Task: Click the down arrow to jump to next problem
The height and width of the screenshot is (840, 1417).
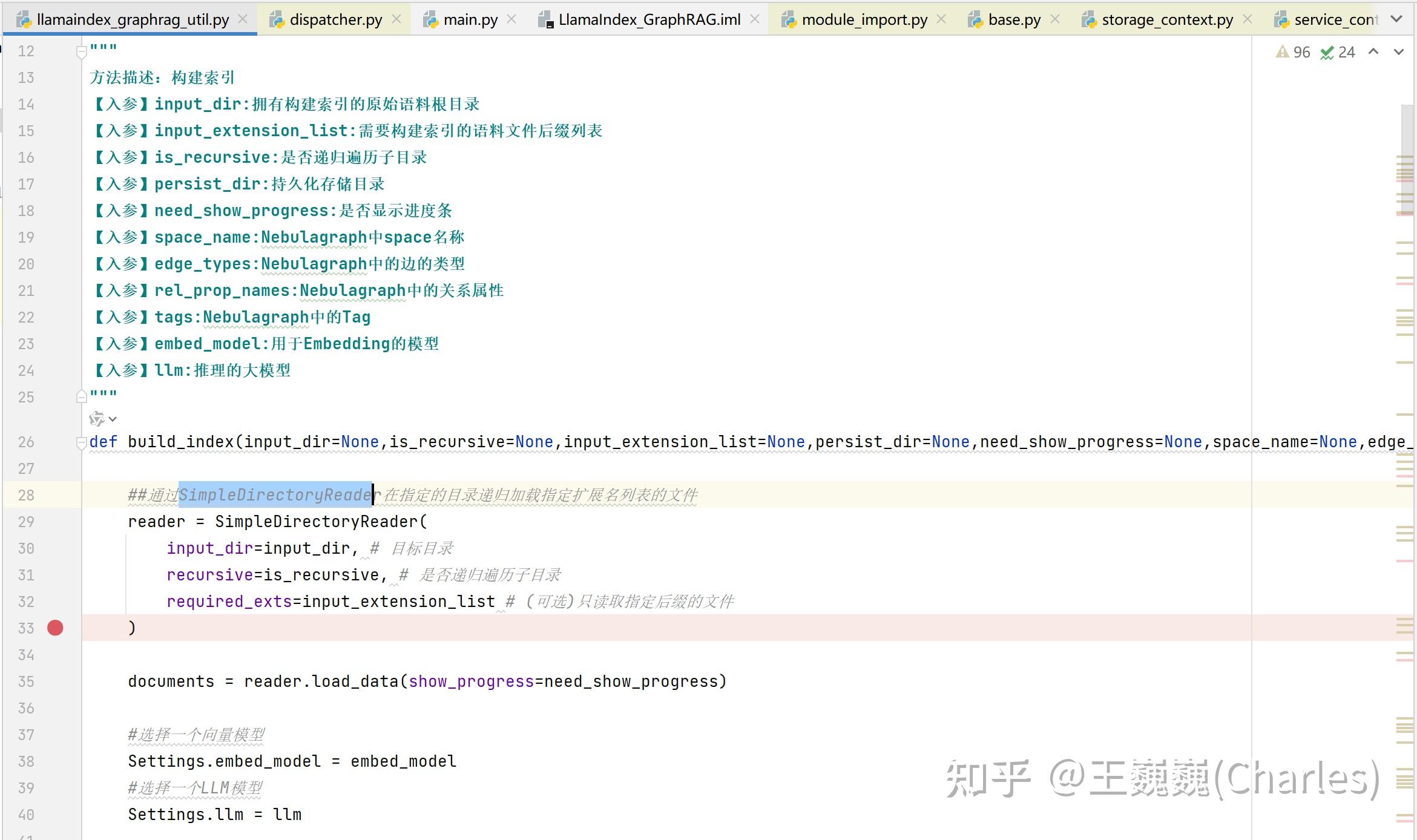Action: [1398, 52]
